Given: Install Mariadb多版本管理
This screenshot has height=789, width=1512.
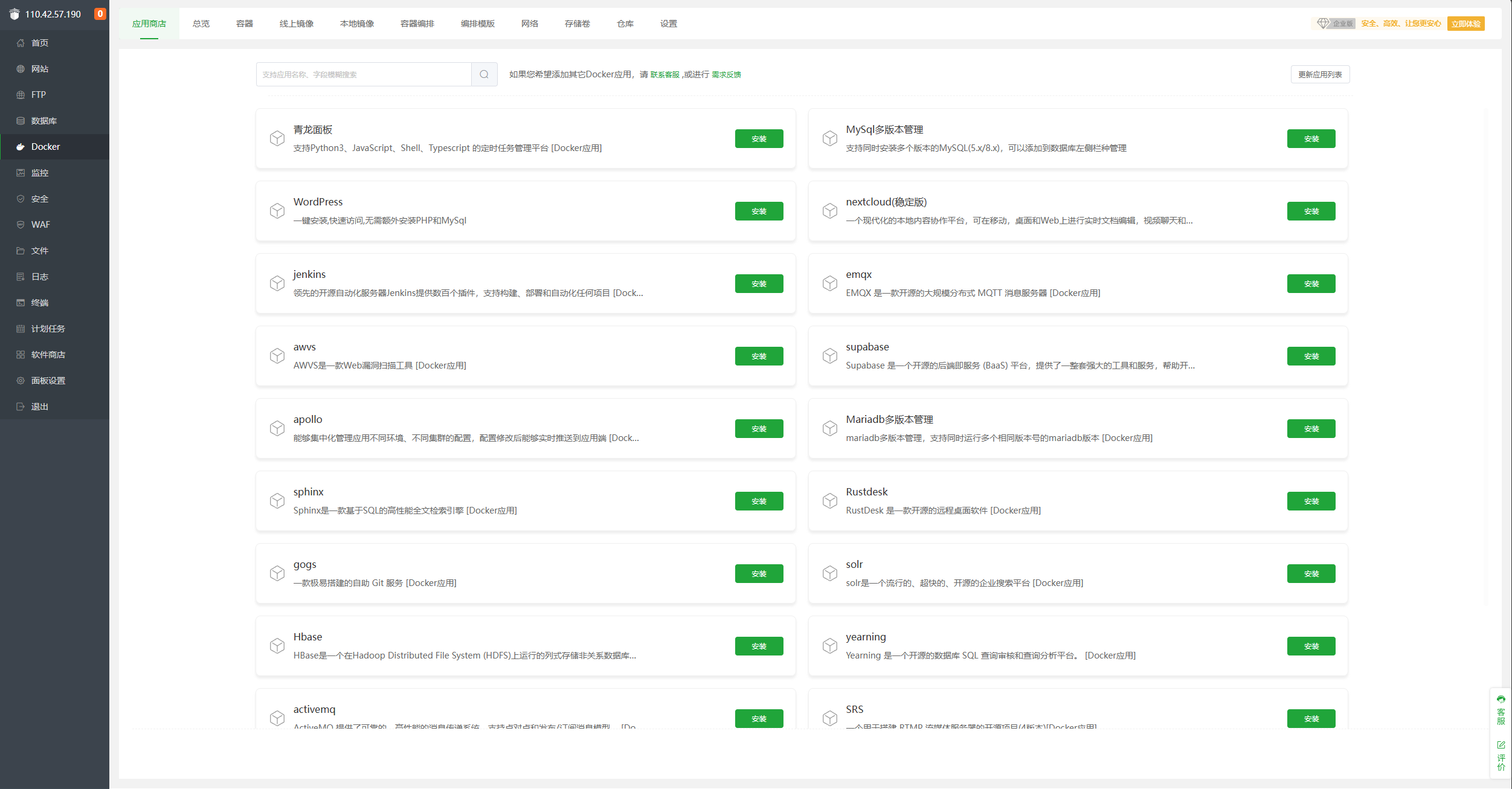Looking at the screenshot, I should pyautogui.click(x=1311, y=428).
